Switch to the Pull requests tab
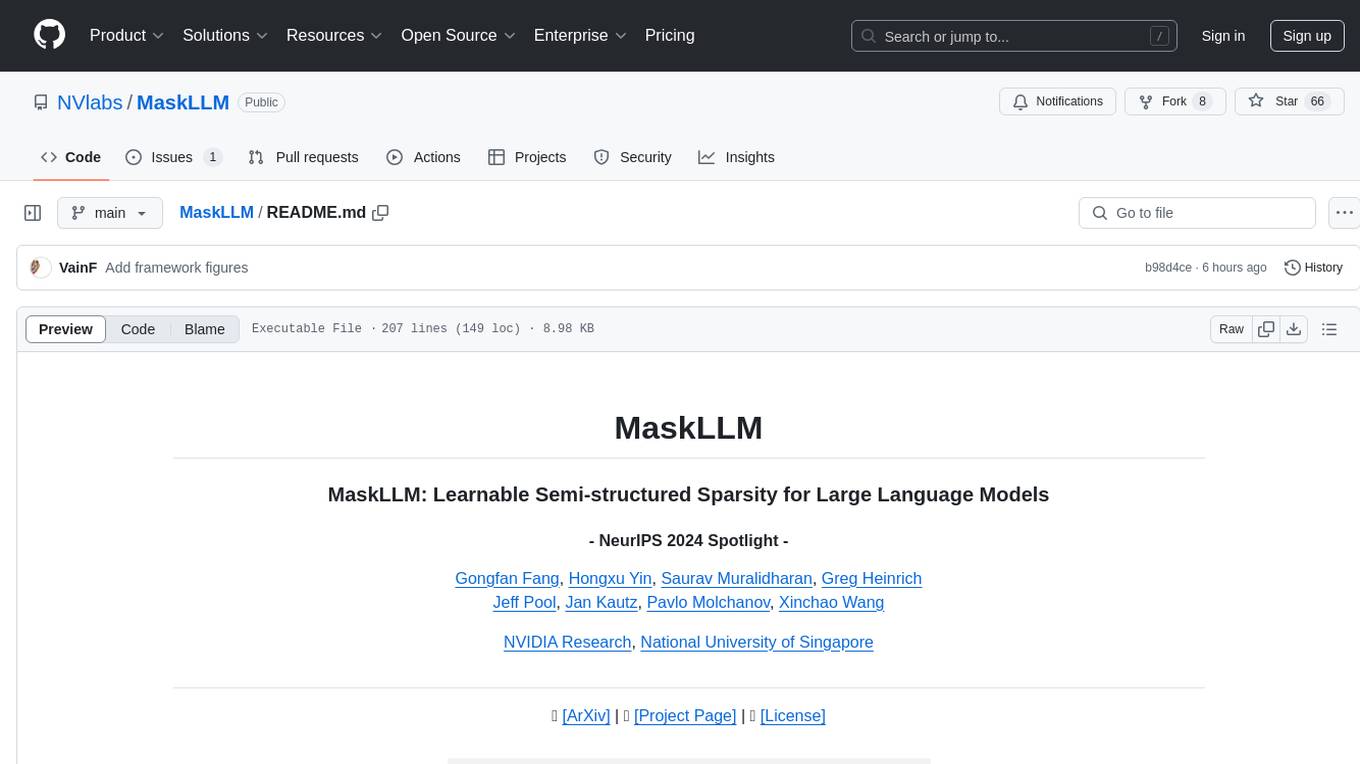1360x764 pixels. 303,157
